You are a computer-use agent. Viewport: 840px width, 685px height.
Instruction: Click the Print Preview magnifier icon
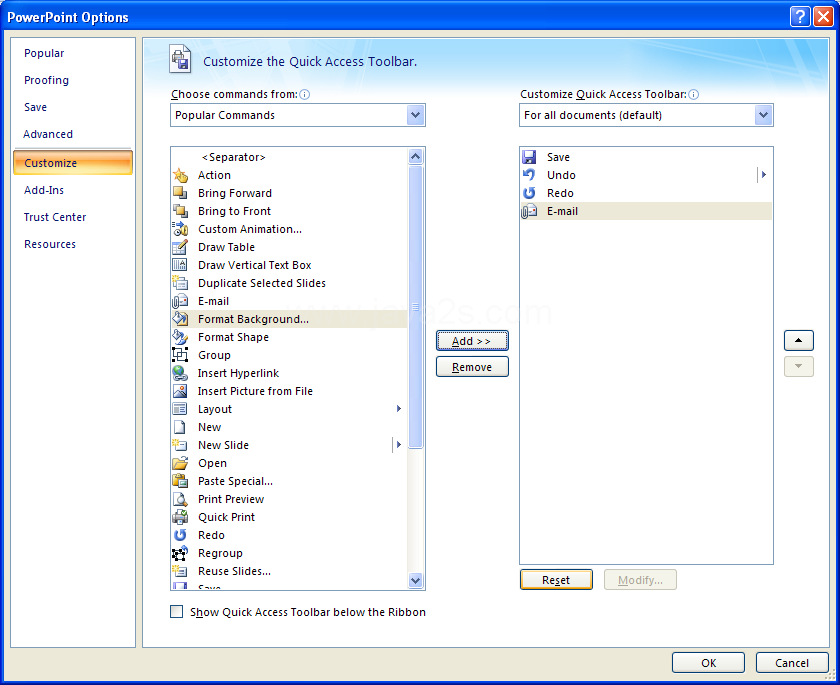[x=180, y=499]
